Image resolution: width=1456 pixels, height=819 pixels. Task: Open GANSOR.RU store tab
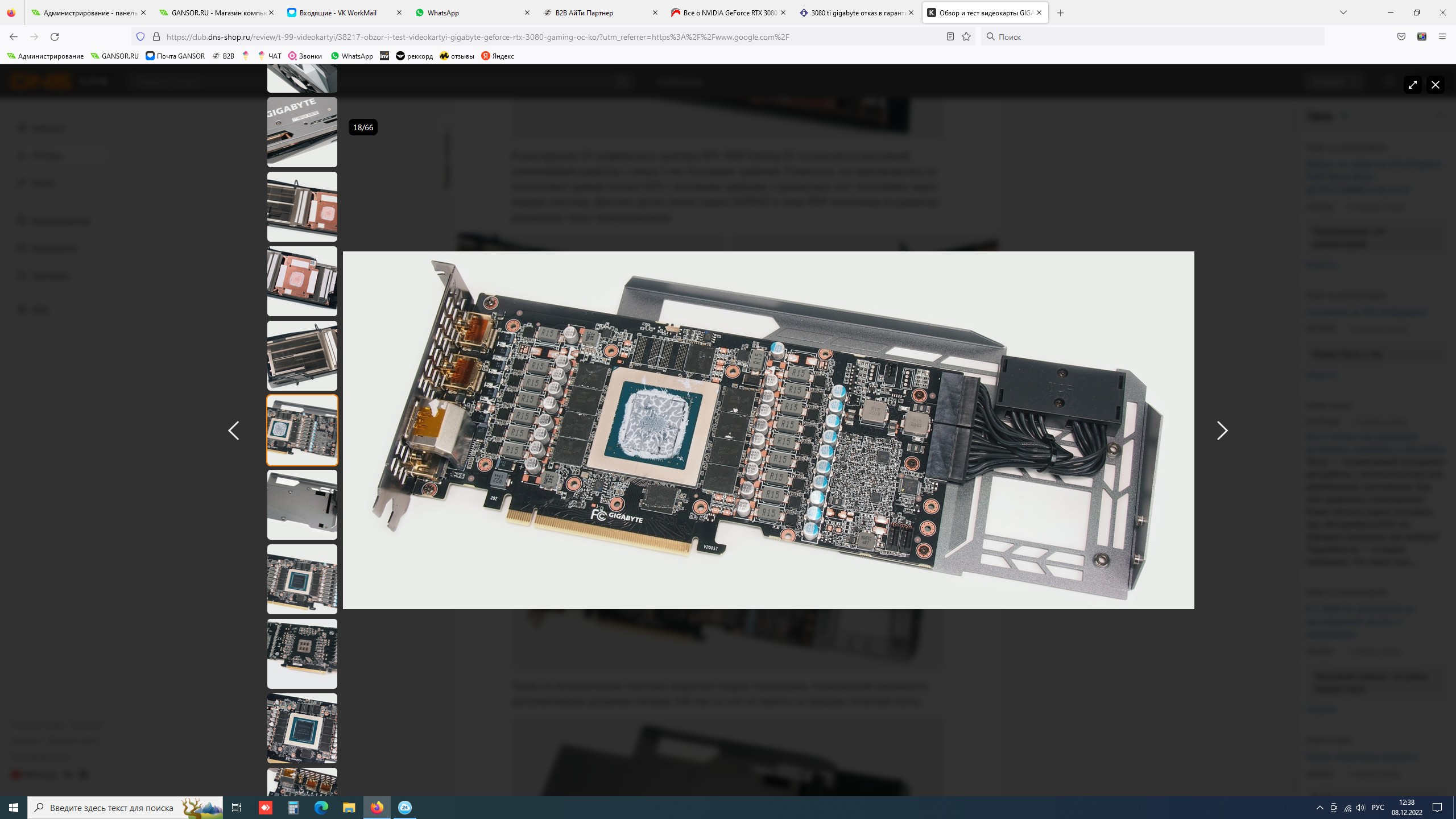[x=216, y=13]
